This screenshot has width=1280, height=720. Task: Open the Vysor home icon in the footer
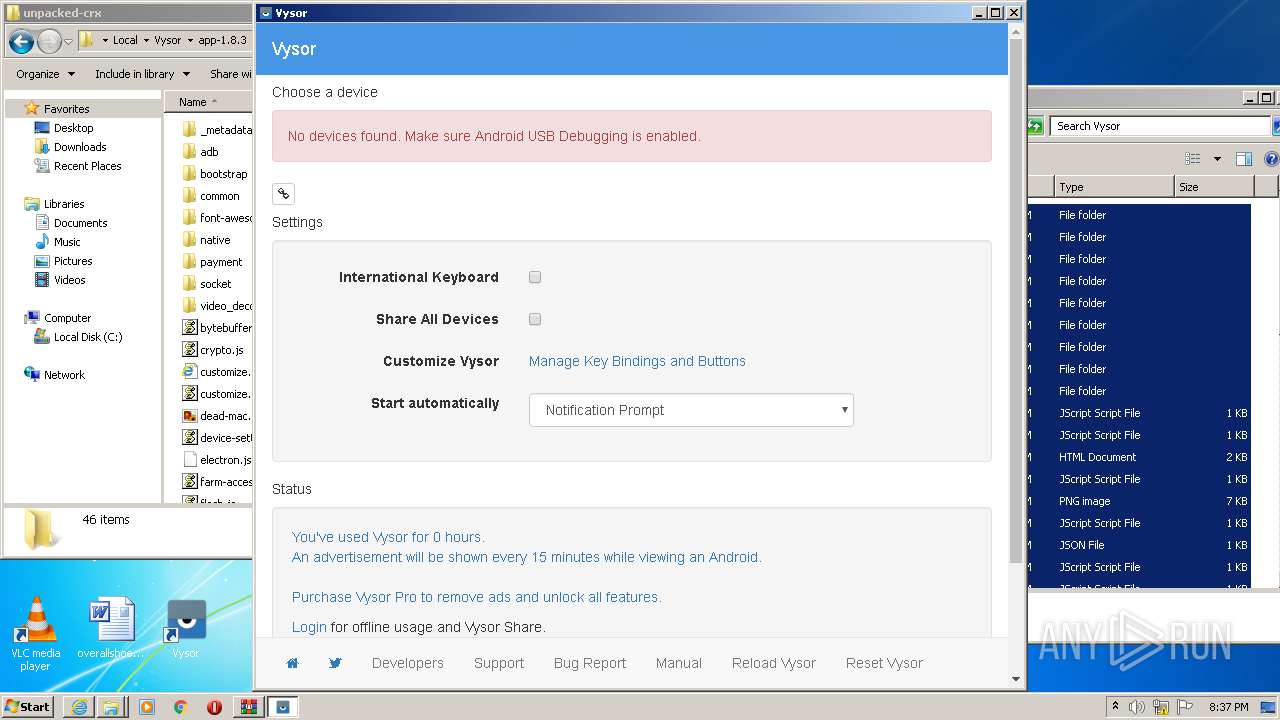pos(293,663)
